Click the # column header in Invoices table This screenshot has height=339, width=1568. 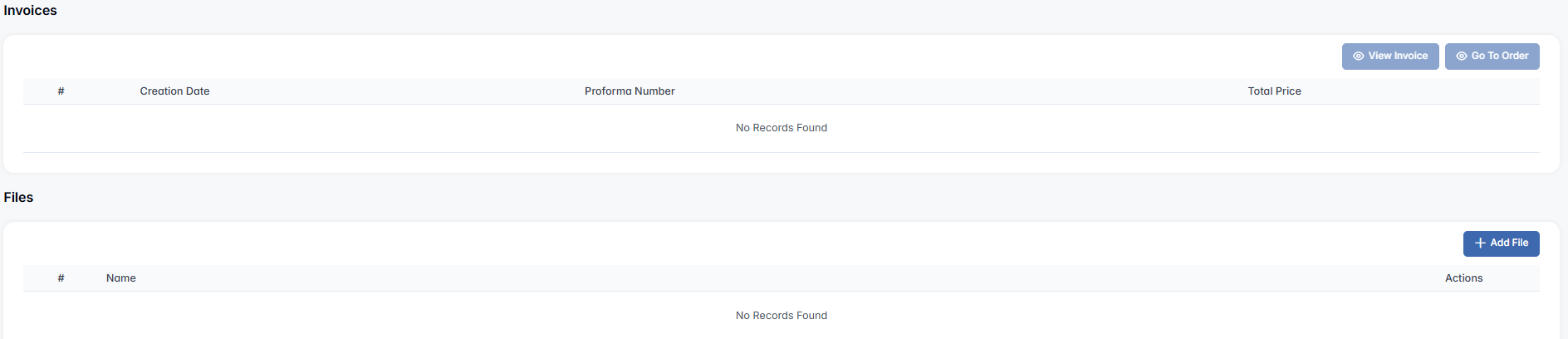coord(61,91)
